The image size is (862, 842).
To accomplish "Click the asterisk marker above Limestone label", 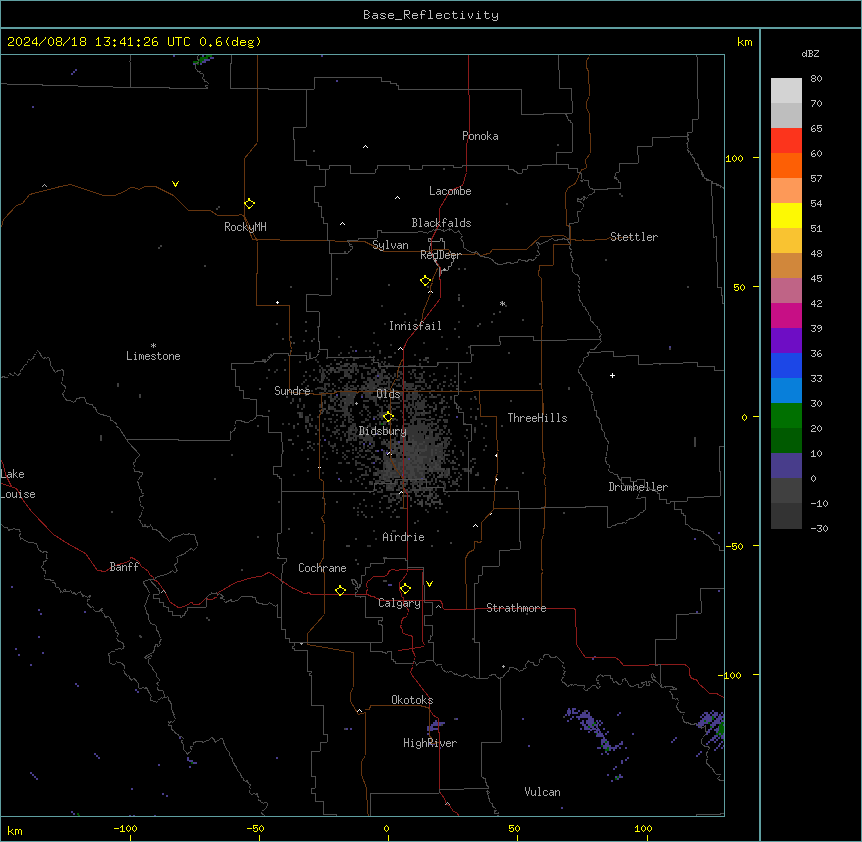I will pyautogui.click(x=153, y=345).
